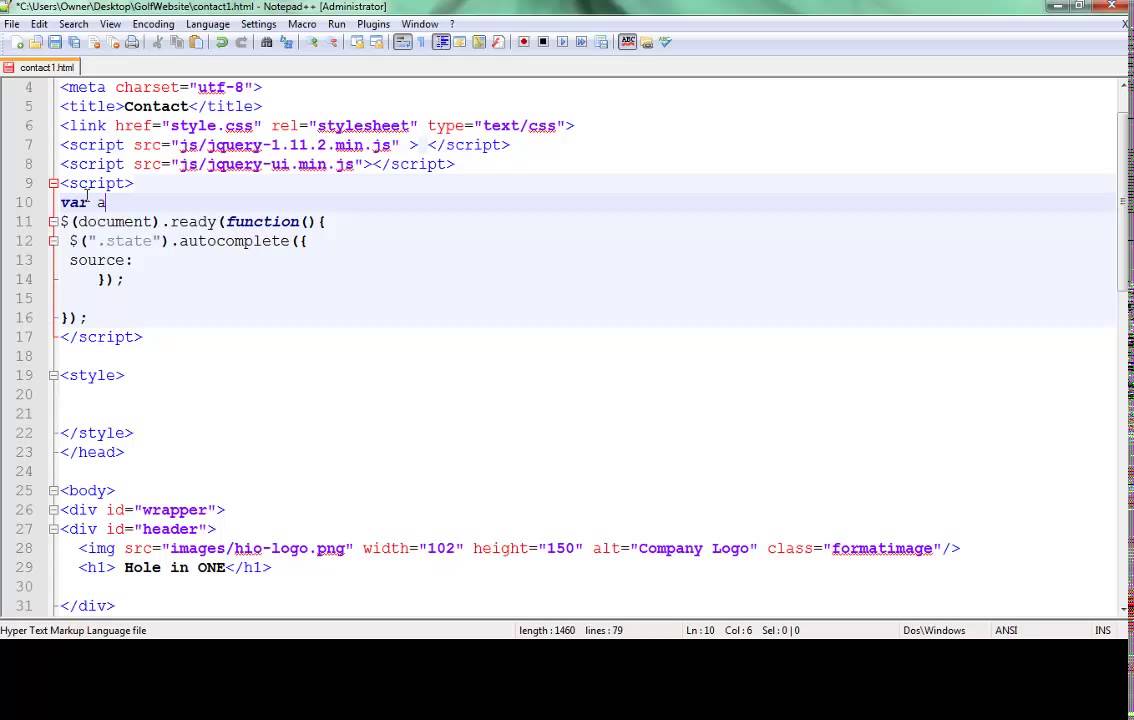This screenshot has height=720, width=1134.
Task: Click the Zoom In toolbar icon
Action: click(312, 43)
